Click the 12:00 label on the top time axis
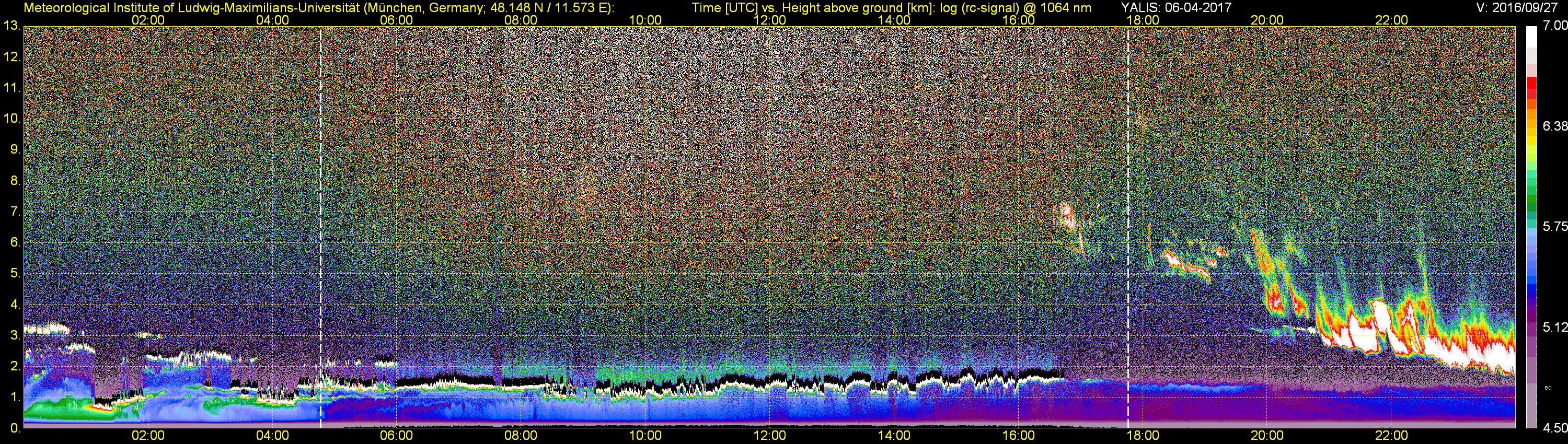This screenshot has height=444, width=1568. click(x=769, y=20)
